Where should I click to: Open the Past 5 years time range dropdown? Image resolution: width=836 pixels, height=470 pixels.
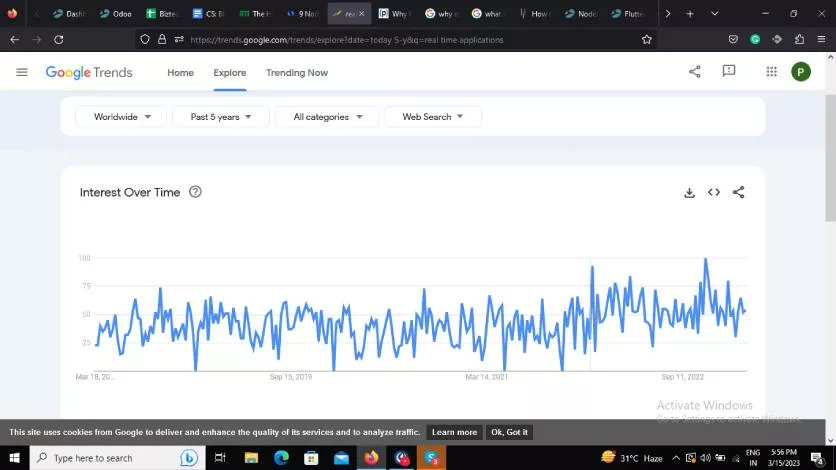pos(221,117)
